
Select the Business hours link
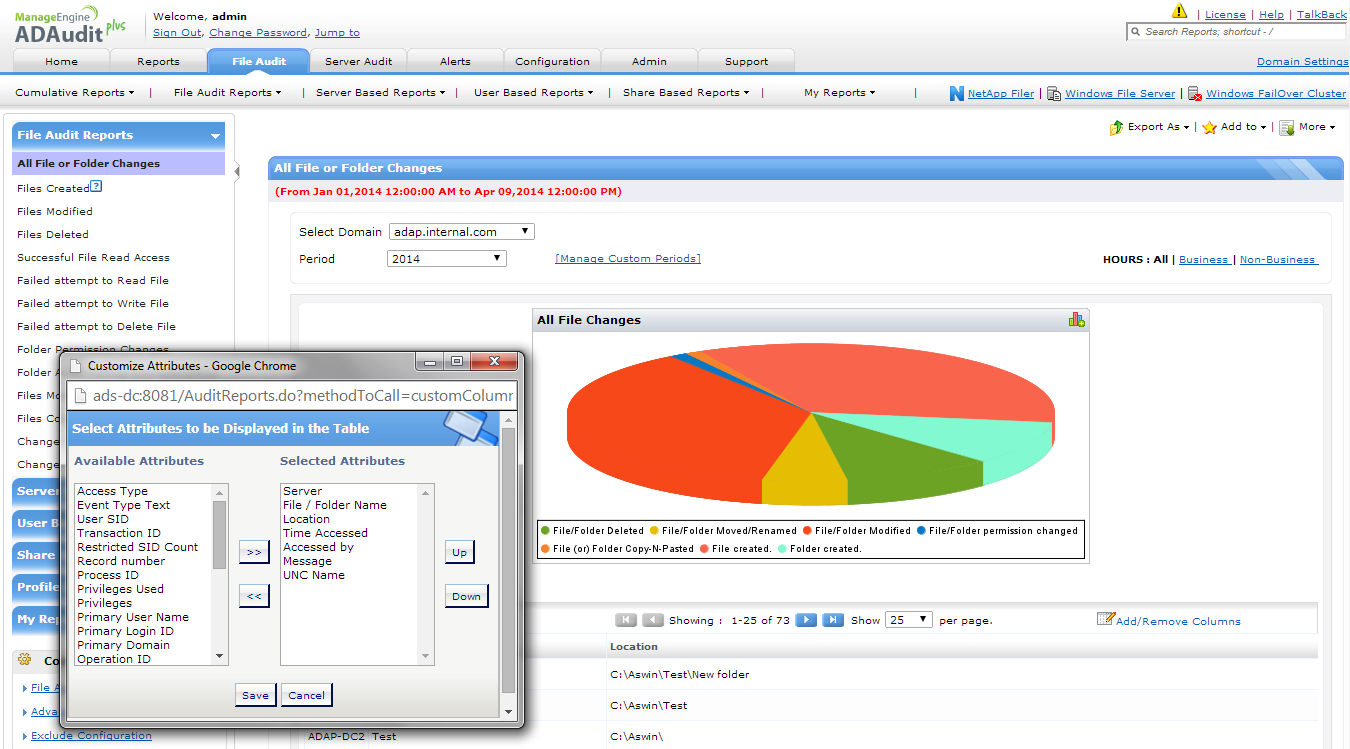(x=1203, y=259)
